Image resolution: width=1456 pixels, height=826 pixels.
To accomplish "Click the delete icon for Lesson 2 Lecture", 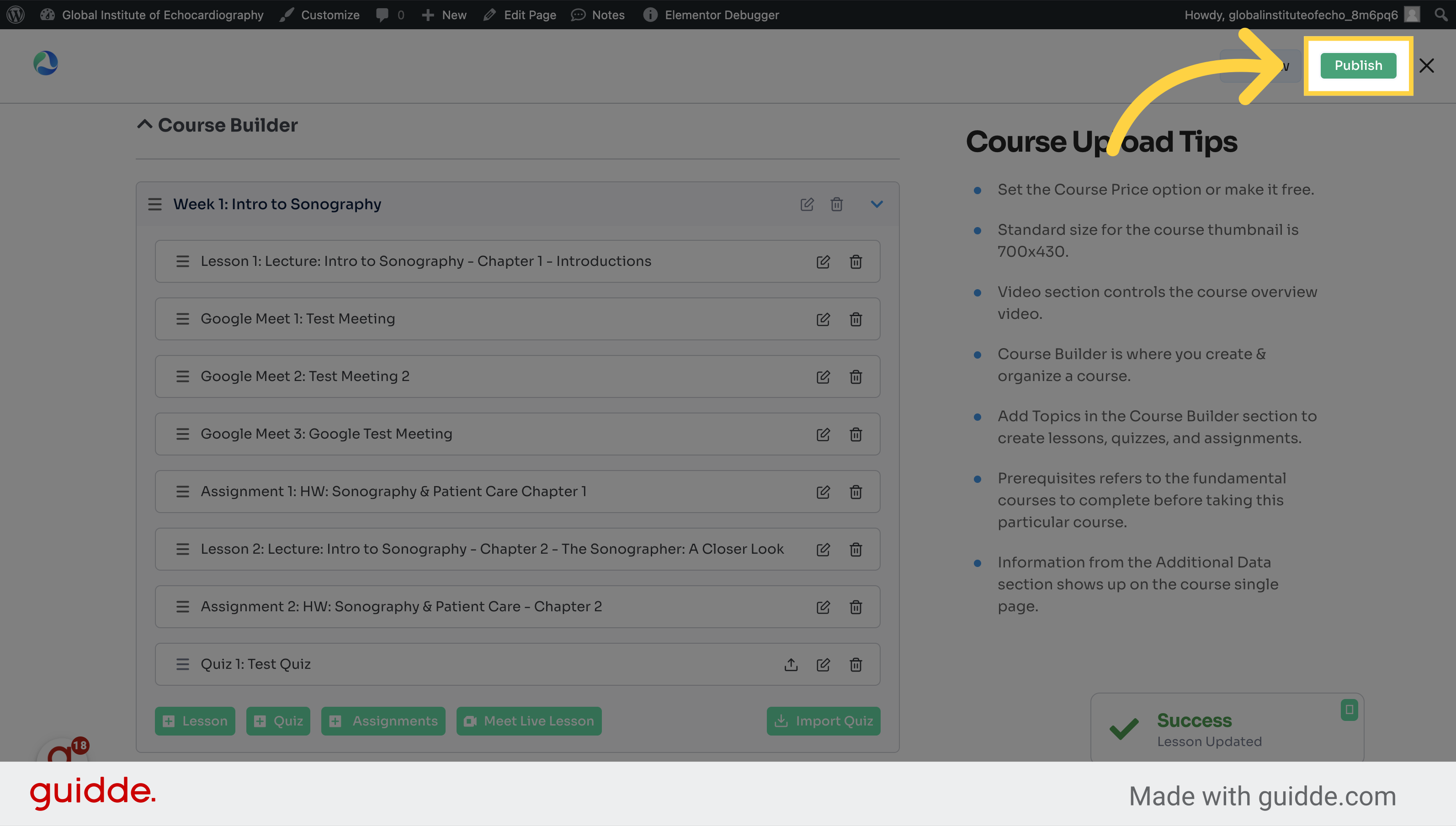I will (856, 548).
